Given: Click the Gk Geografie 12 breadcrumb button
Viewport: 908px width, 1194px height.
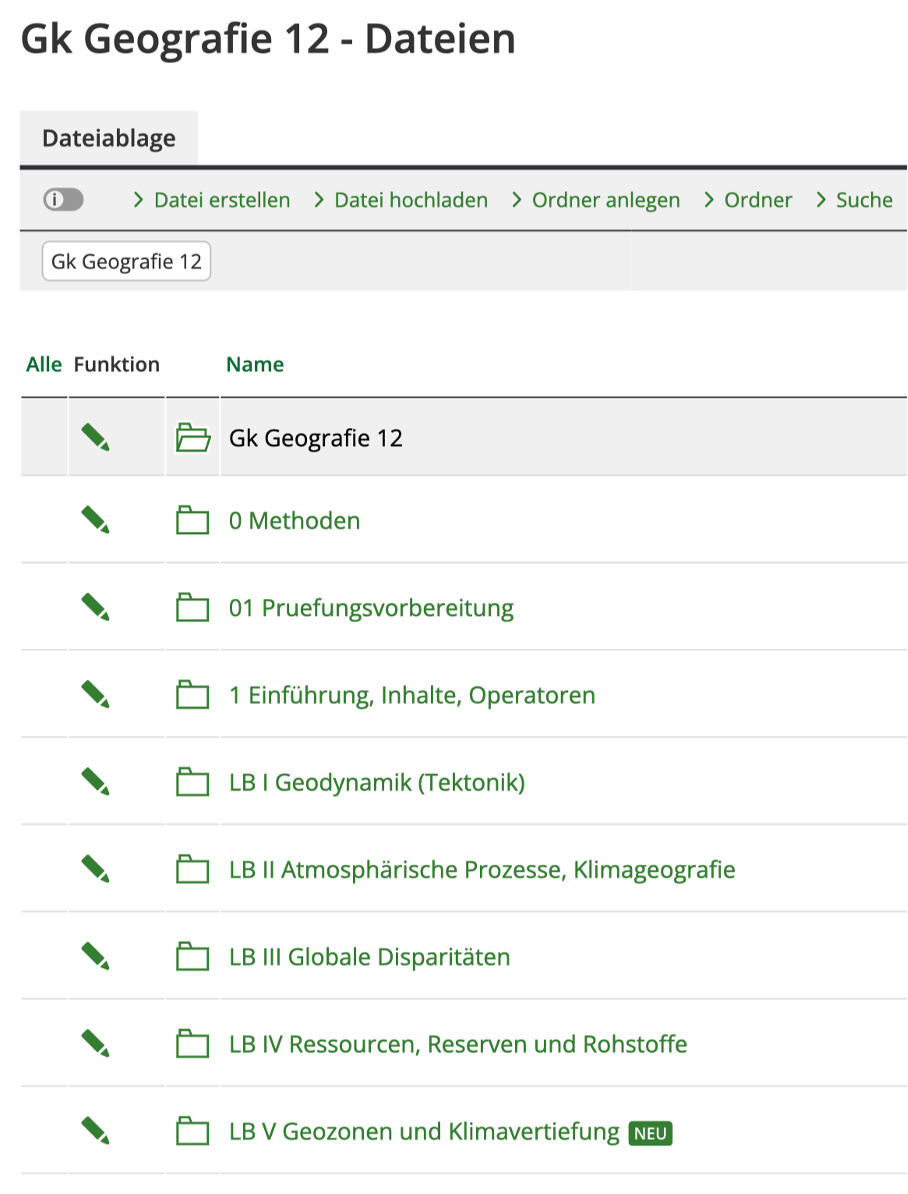Looking at the screenshot, I should 126,262.
